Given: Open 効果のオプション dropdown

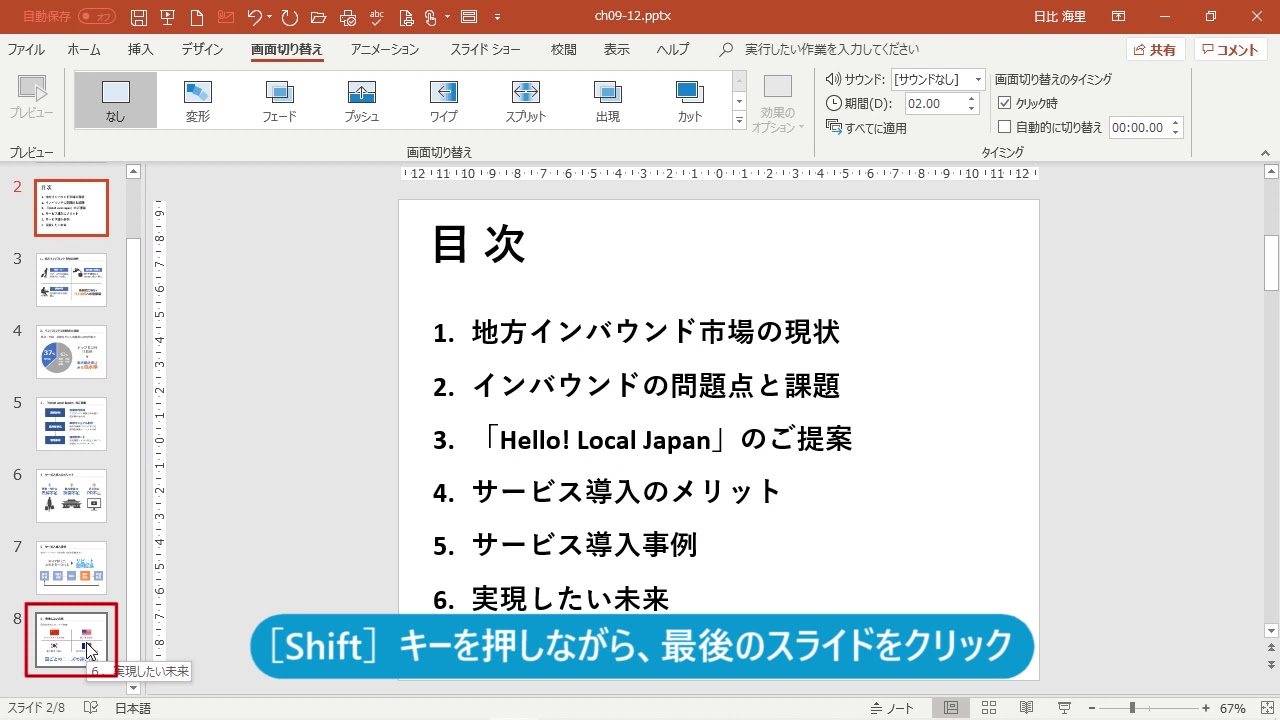Looking at the screenshot, I should click(777, 104).
